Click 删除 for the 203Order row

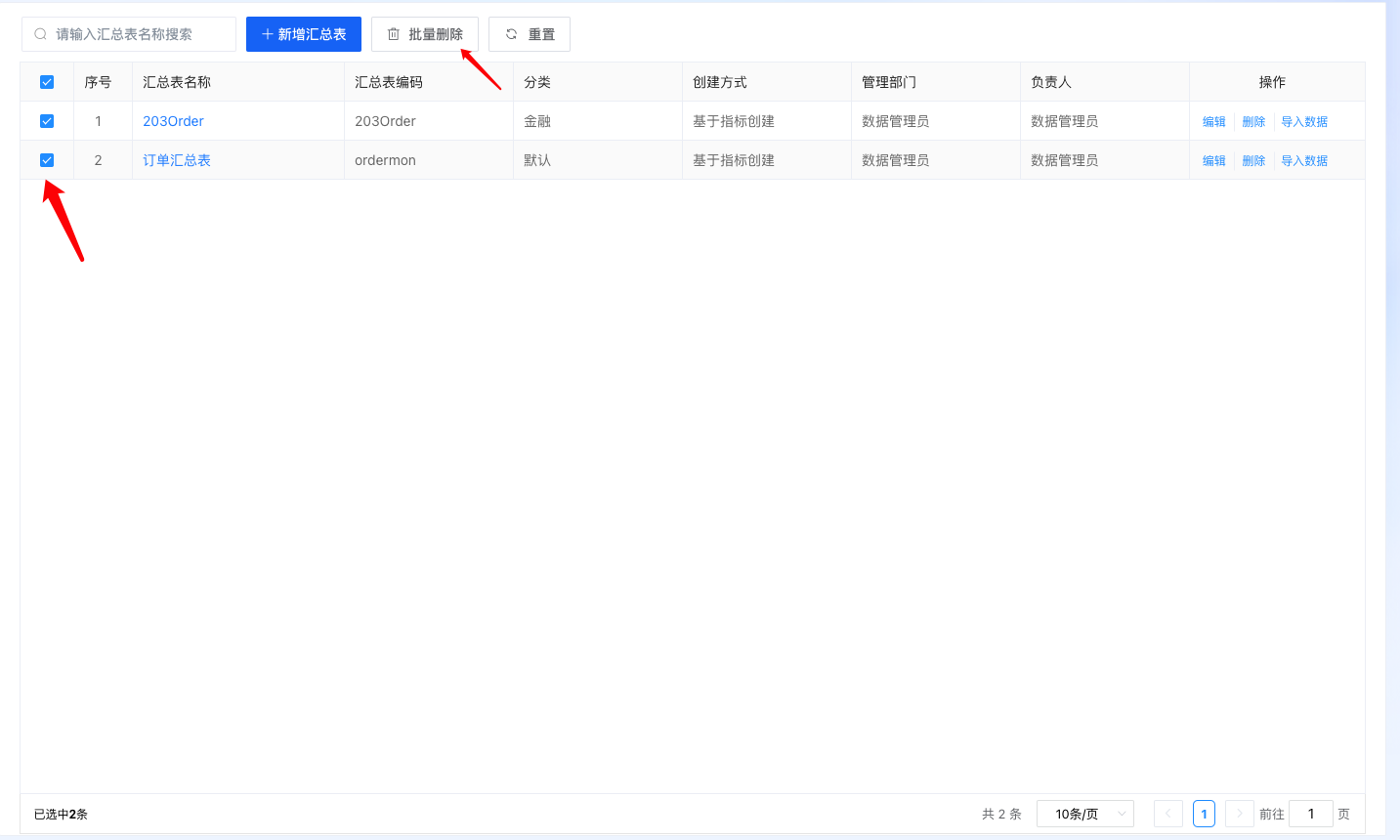[1253, 122]
